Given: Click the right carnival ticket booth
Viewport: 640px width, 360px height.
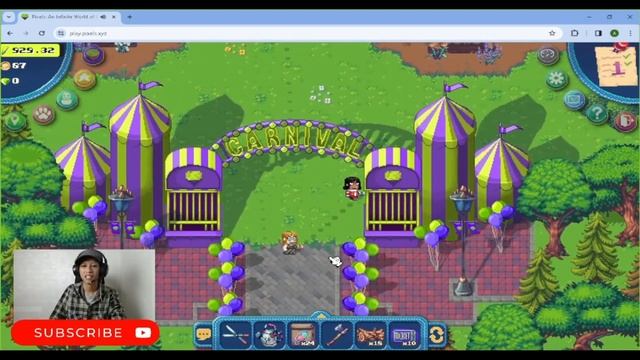Looking at the screenshot, I should [x=393, y=196].
